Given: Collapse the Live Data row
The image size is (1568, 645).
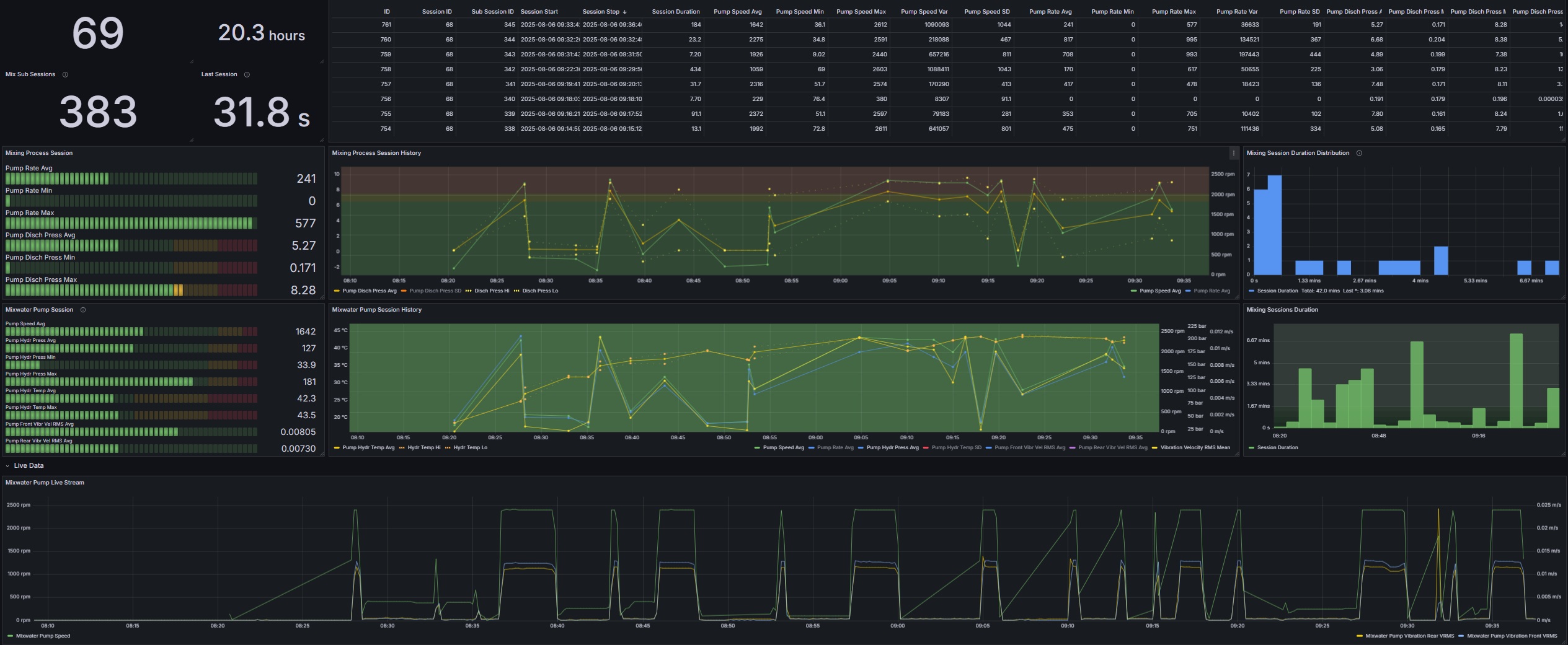Looking at the screenshot, I should [7, 466].
